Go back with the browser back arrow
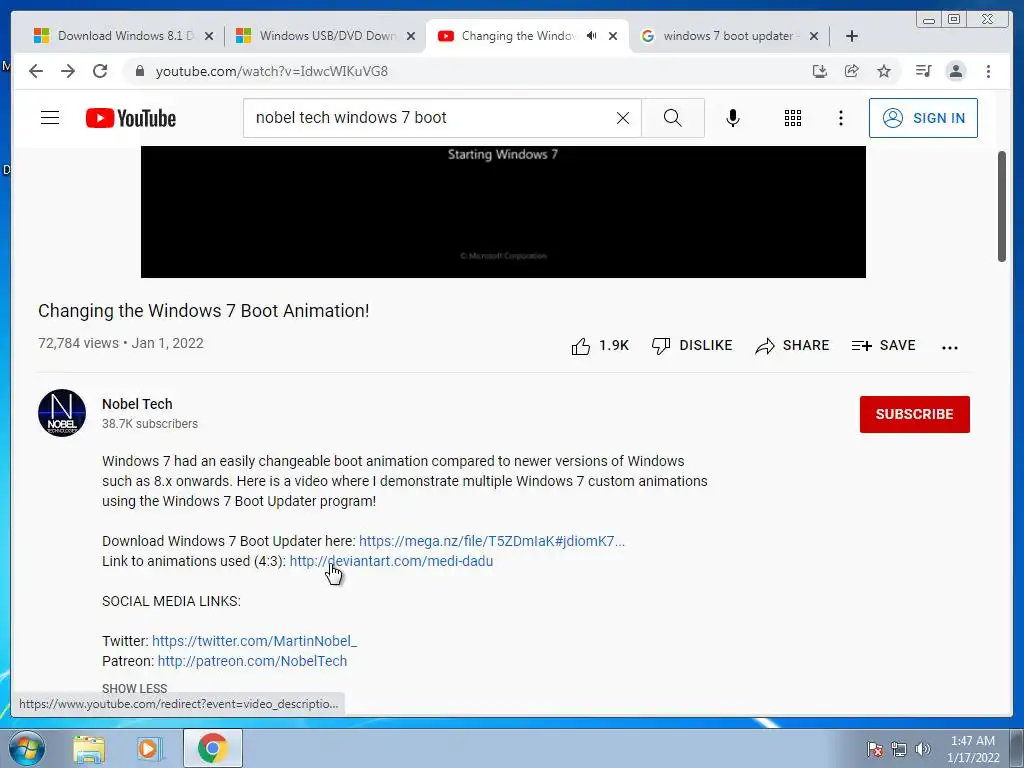The image size is (1024, 768). (36, 71)
